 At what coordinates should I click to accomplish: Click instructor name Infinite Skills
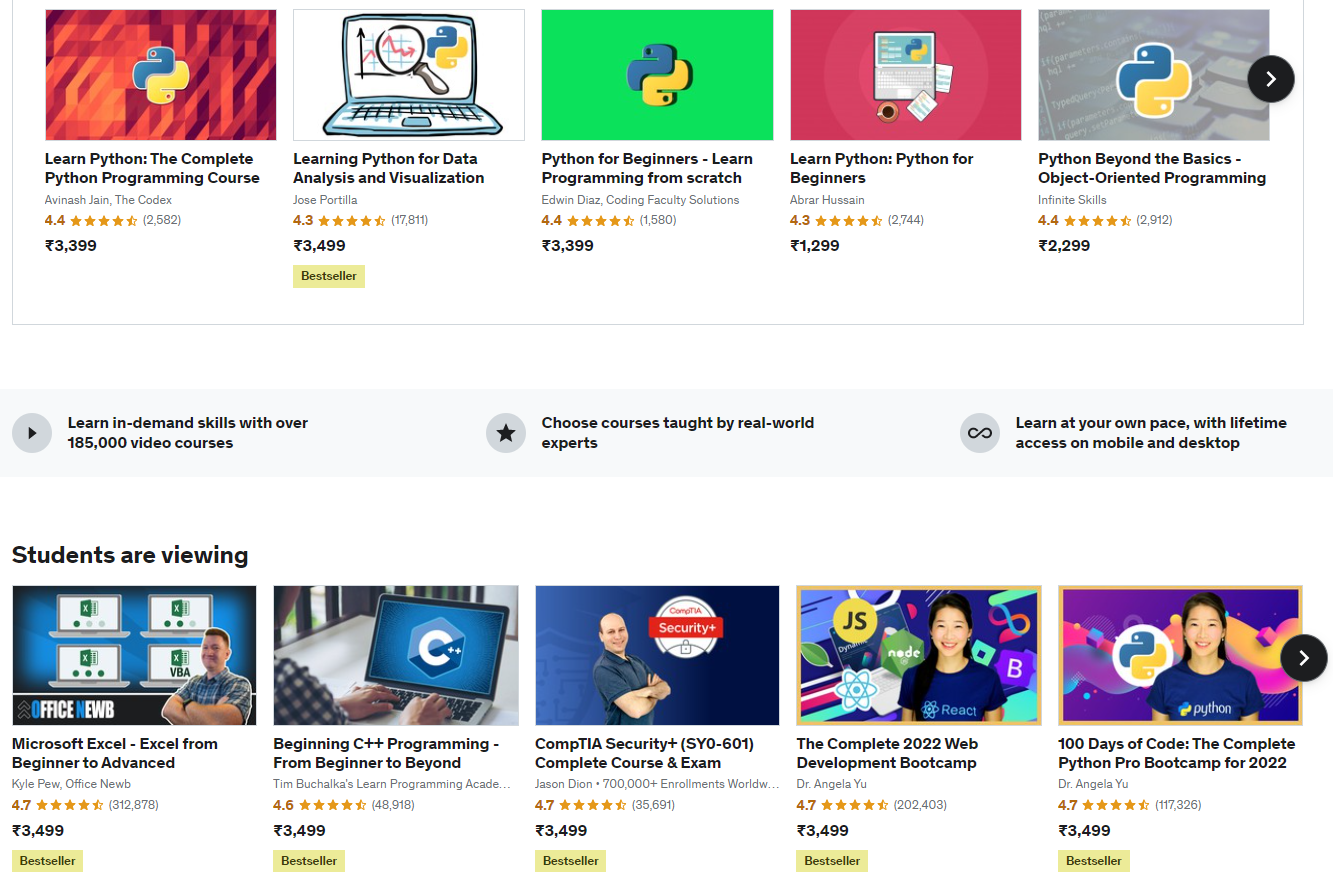click(1072, 200)
